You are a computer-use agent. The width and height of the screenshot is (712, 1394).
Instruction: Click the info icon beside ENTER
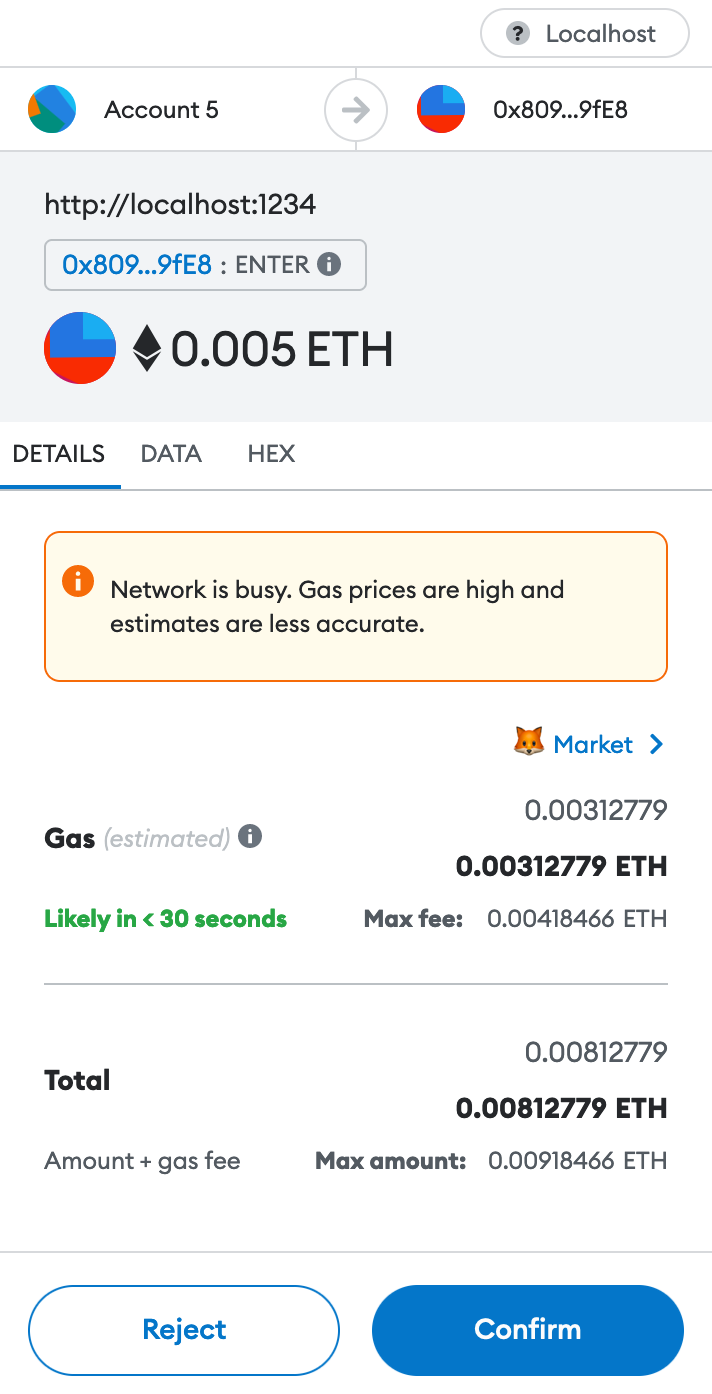(x=330, y=264)
